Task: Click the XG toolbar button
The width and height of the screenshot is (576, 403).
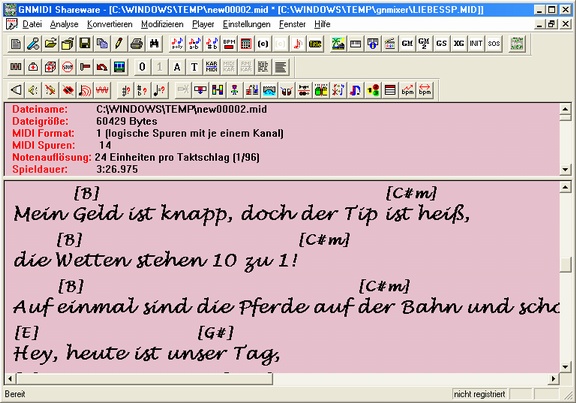Action: click(458, 44)
